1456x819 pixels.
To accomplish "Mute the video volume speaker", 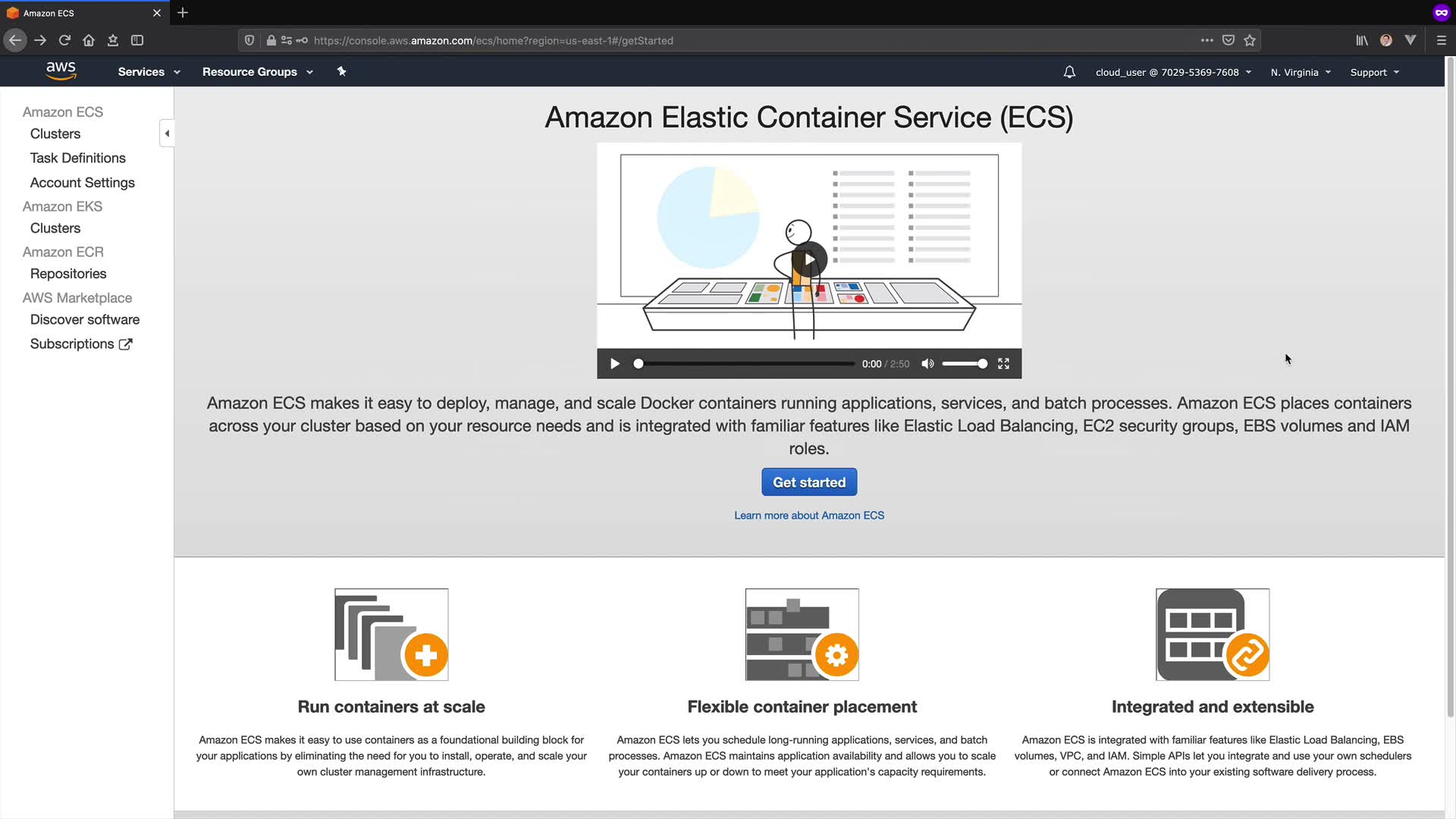I will [x=927, y=364].
